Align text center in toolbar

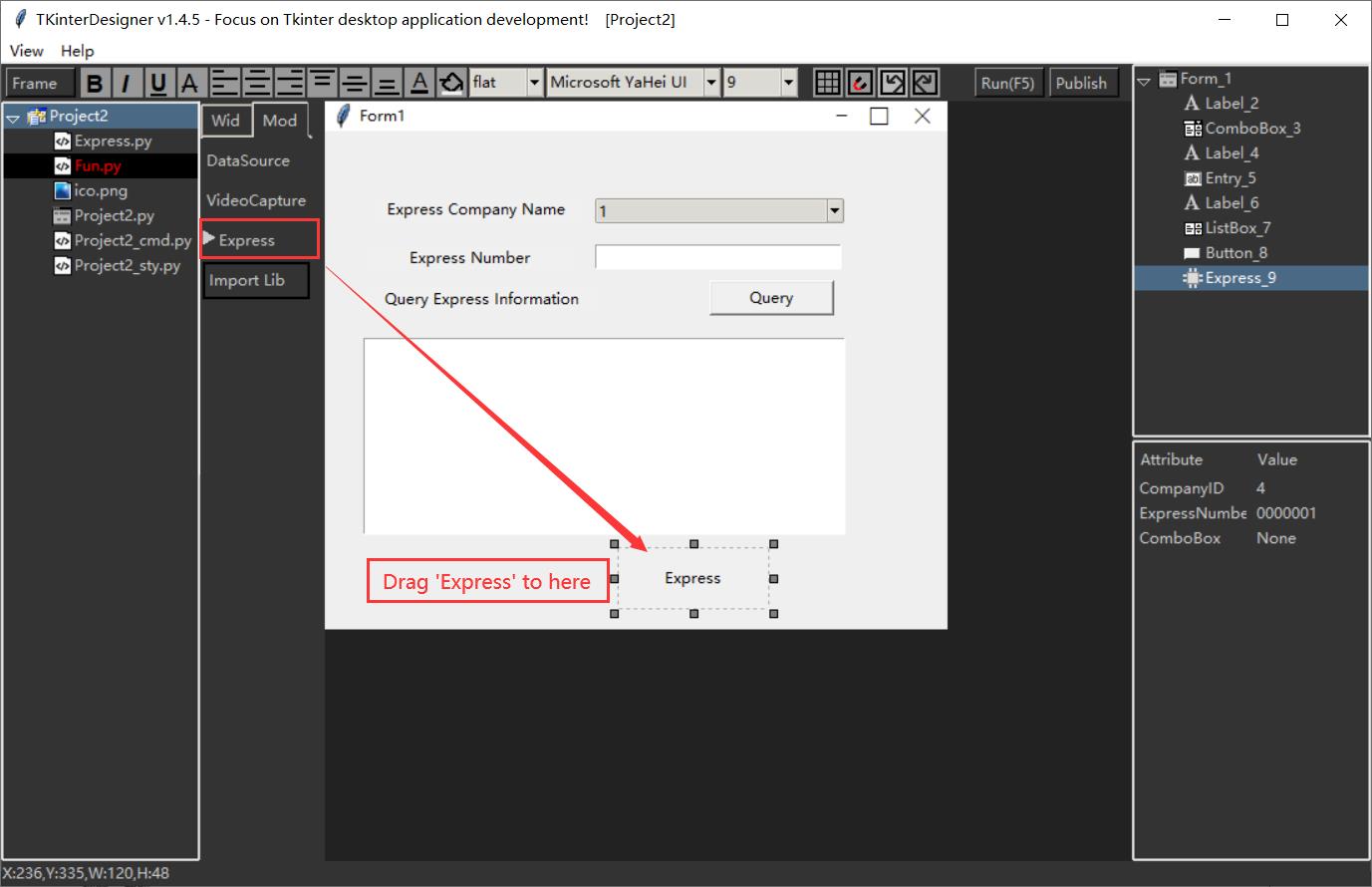coord(257,83)
